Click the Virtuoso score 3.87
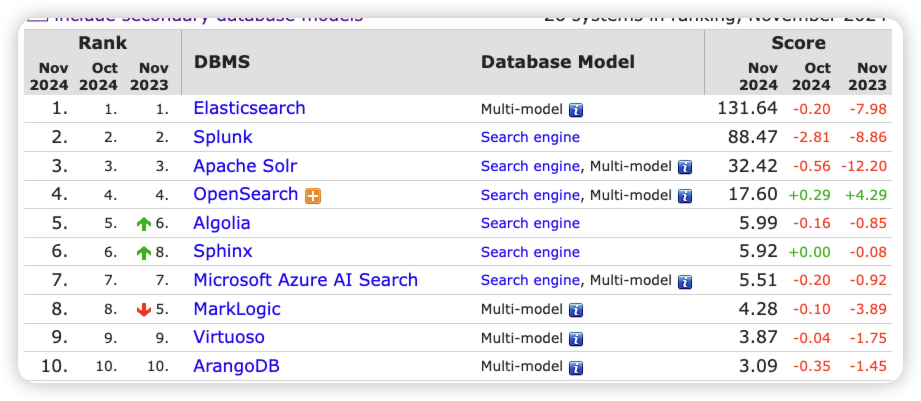 [x=758, y=337]
